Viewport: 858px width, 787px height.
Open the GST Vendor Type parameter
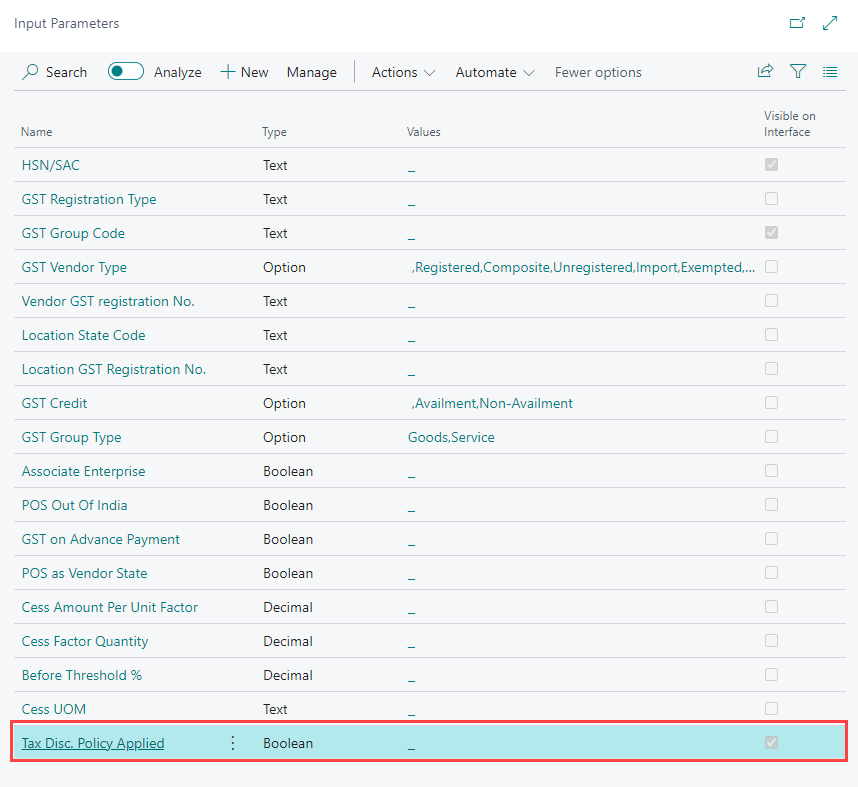pos(74,267)
